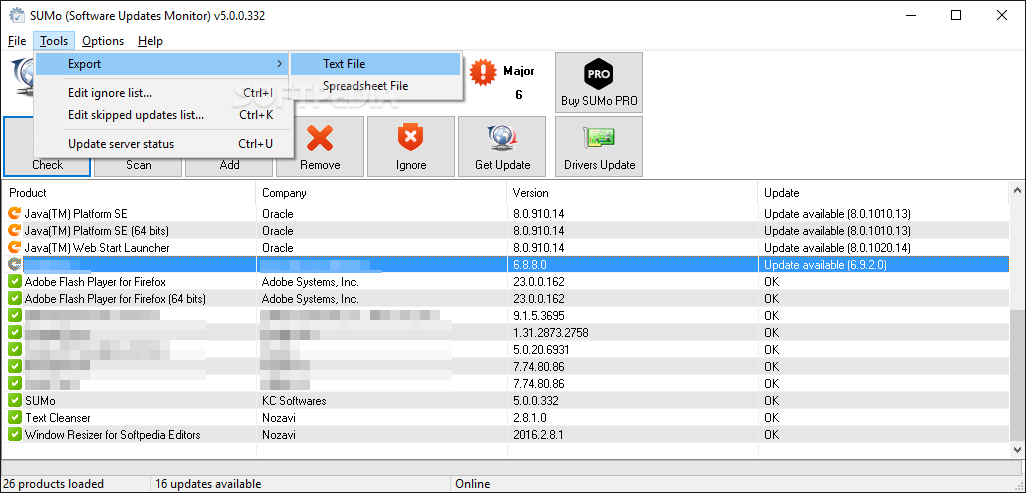
Task: Click 'KC Softwares' company cell
Action: pos(294,400)
